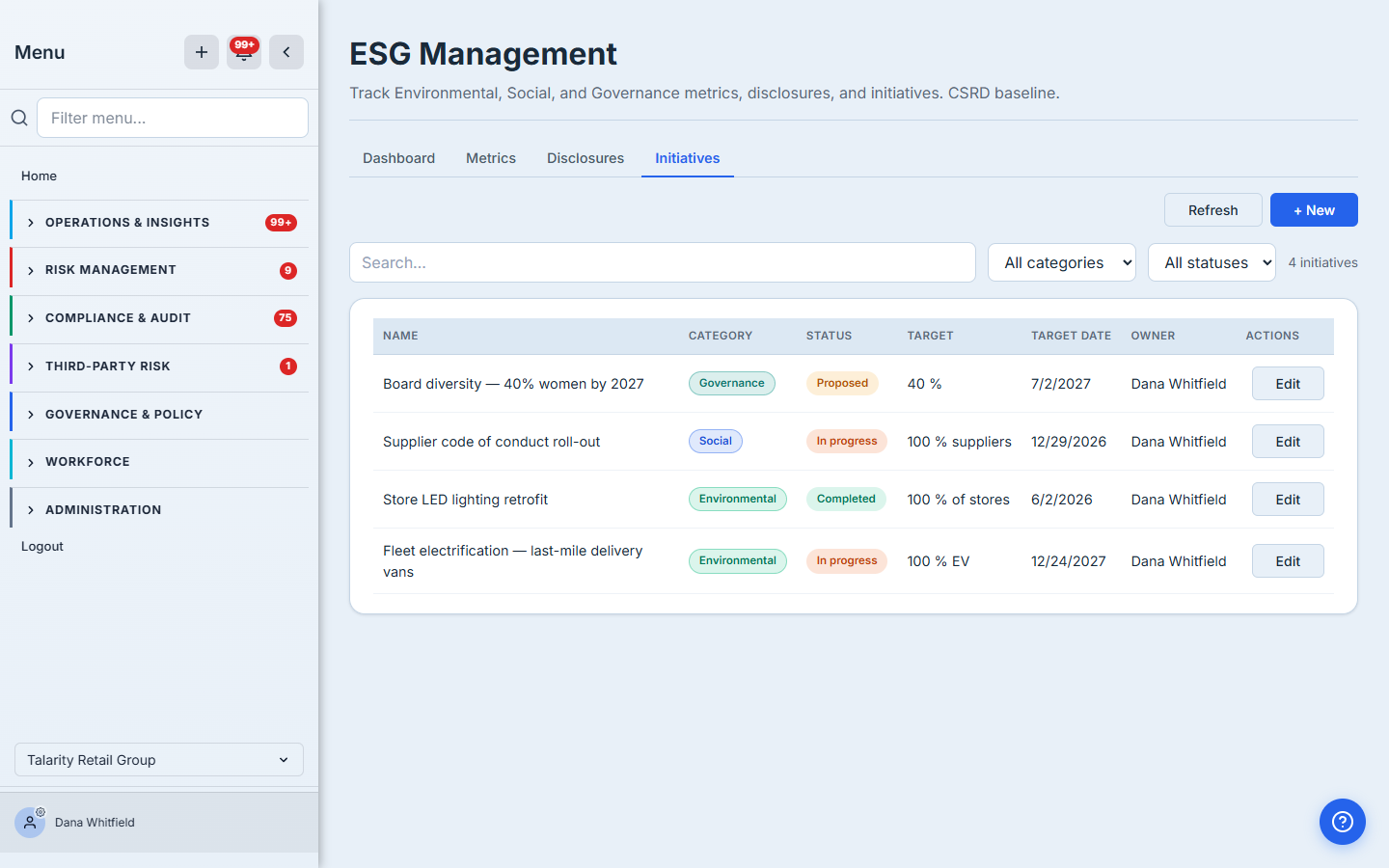The width and height of the screenshot is (1389, 868).
Task: Click the Social category tag
Action: click(716, 442)
